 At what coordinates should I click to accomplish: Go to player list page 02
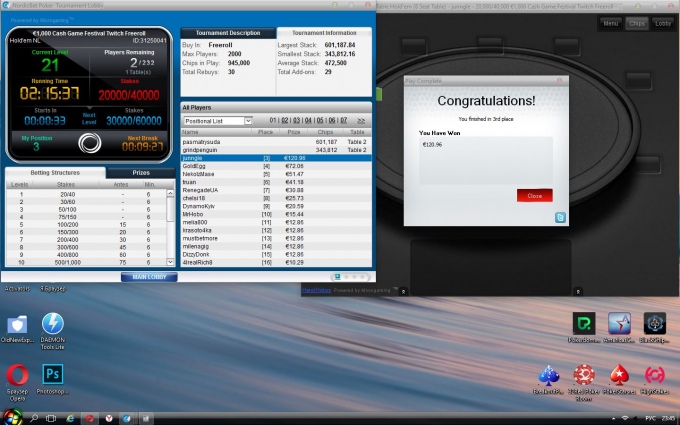point(285,121)
